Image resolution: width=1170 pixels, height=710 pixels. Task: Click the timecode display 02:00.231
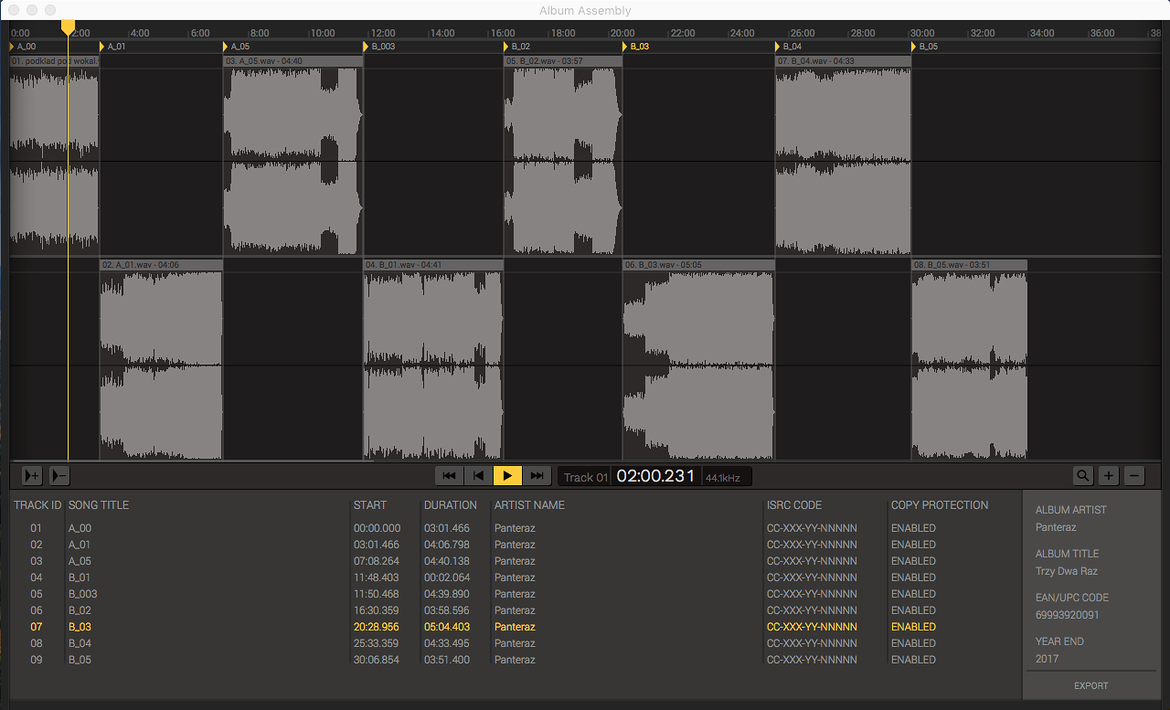(656, 476)
